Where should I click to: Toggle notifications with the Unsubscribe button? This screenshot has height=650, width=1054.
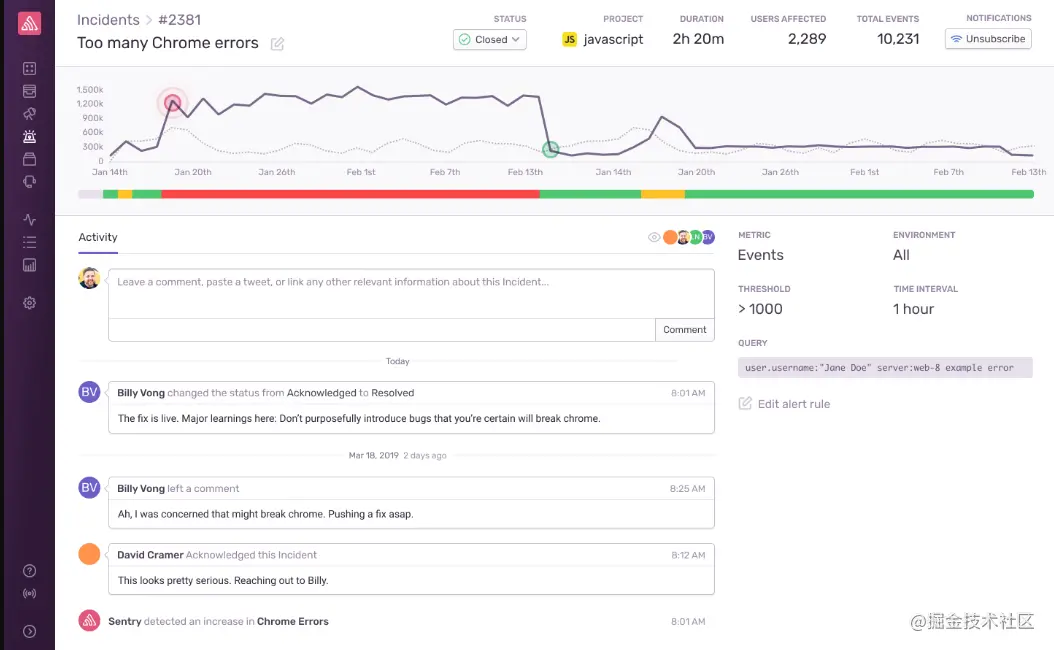(x=988, y=39)
